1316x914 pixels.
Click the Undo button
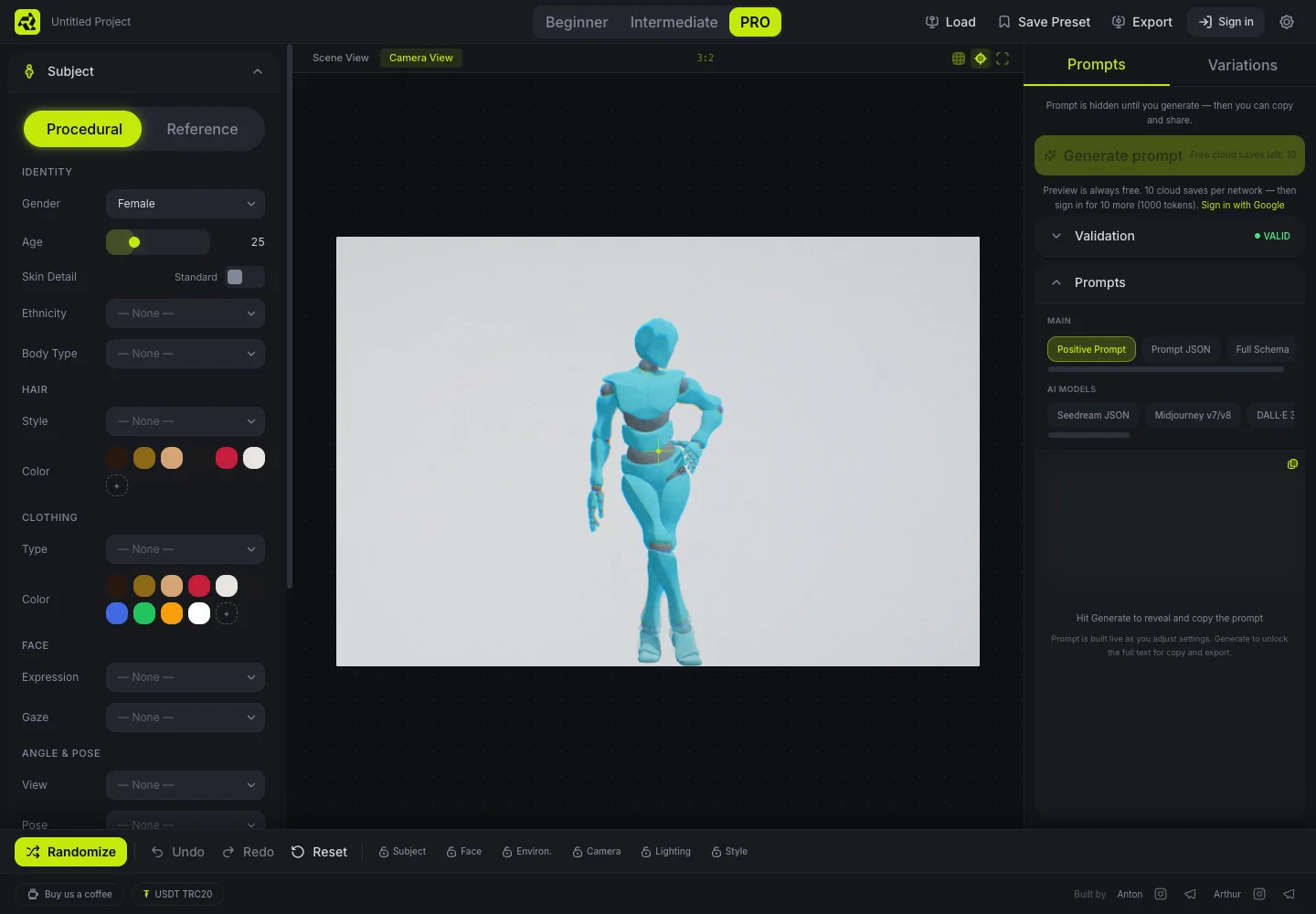[x=177, y=852]
